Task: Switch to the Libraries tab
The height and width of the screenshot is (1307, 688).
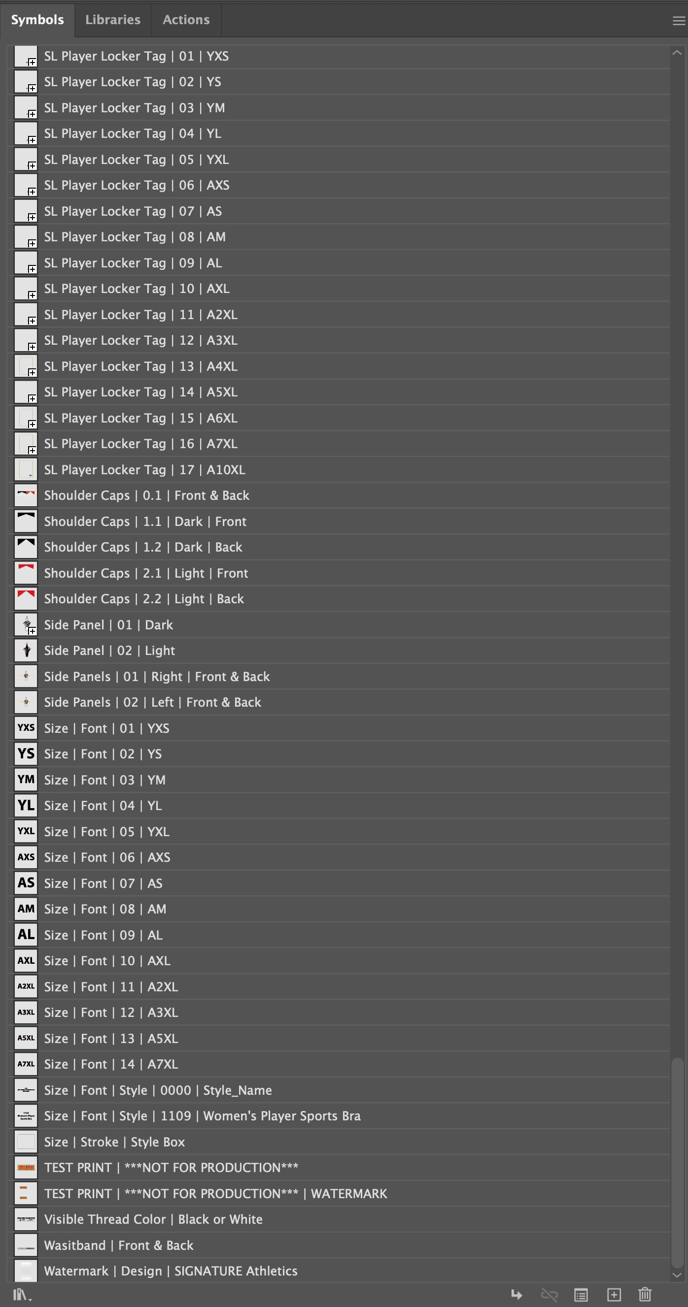Action: click(113, 20)
